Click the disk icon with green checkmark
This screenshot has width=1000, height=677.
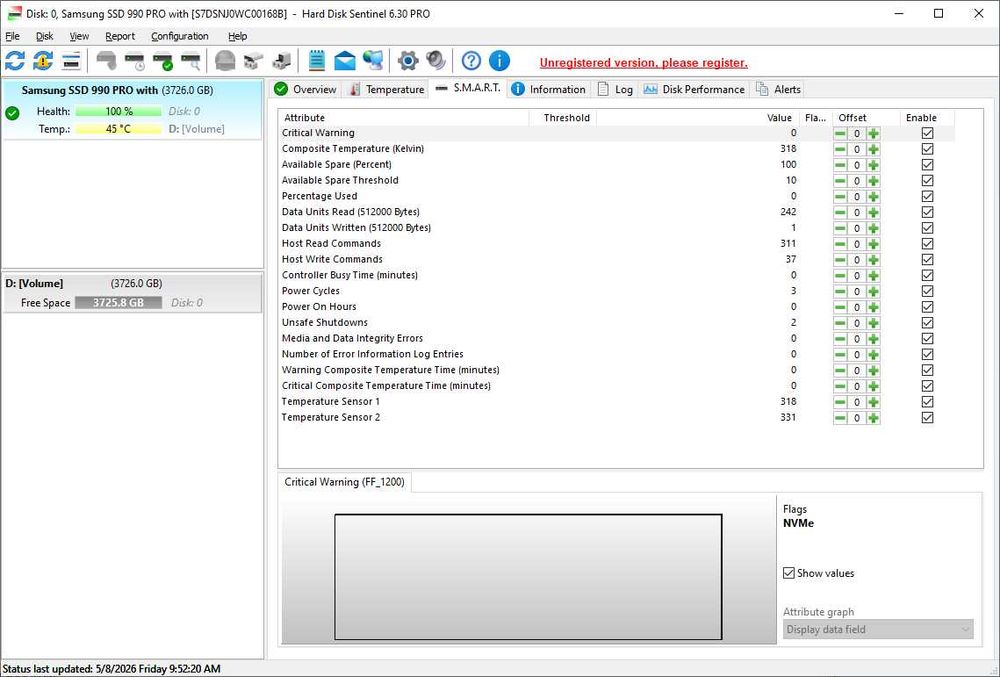163,61
